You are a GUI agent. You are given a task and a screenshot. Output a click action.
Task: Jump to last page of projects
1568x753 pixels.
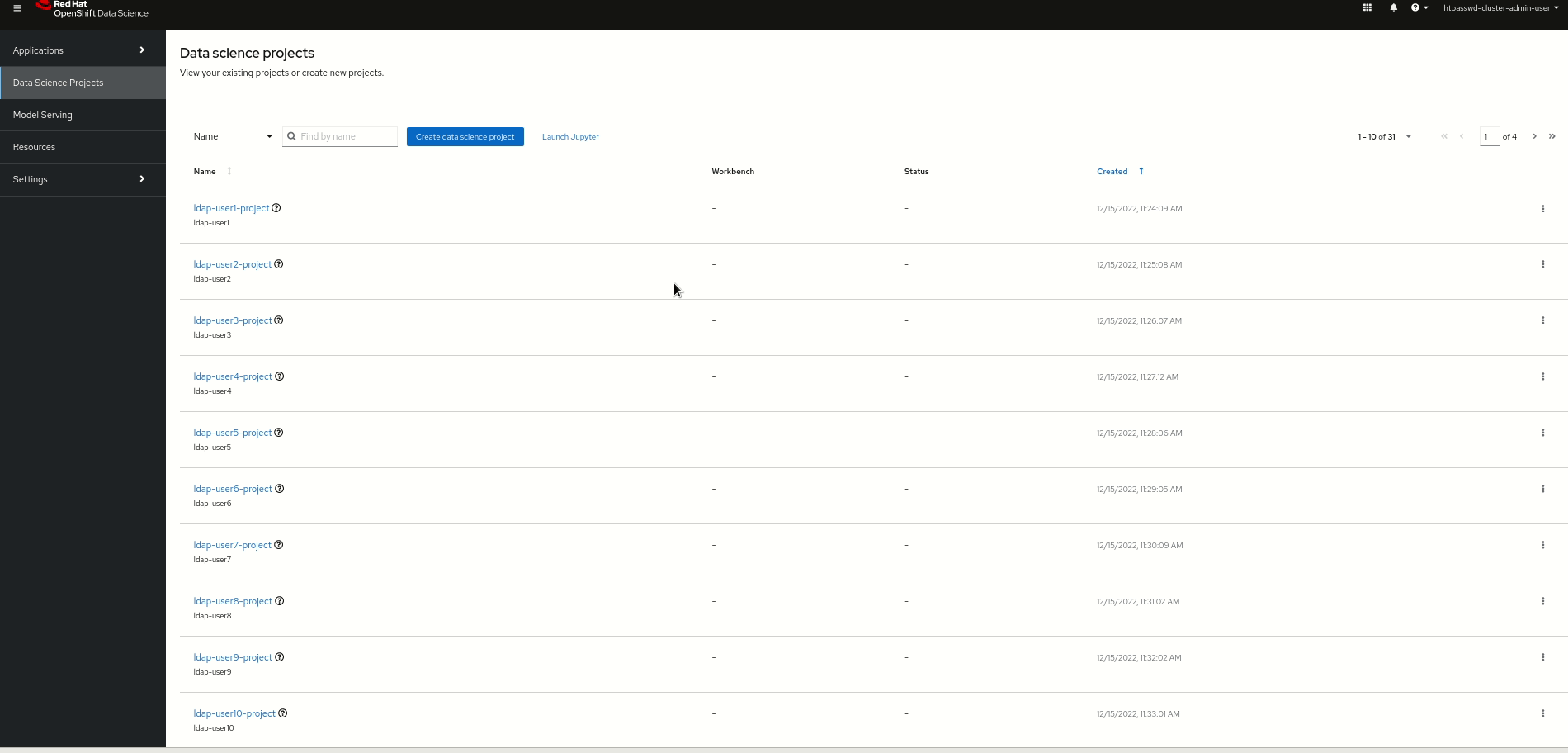[1552, 136]
